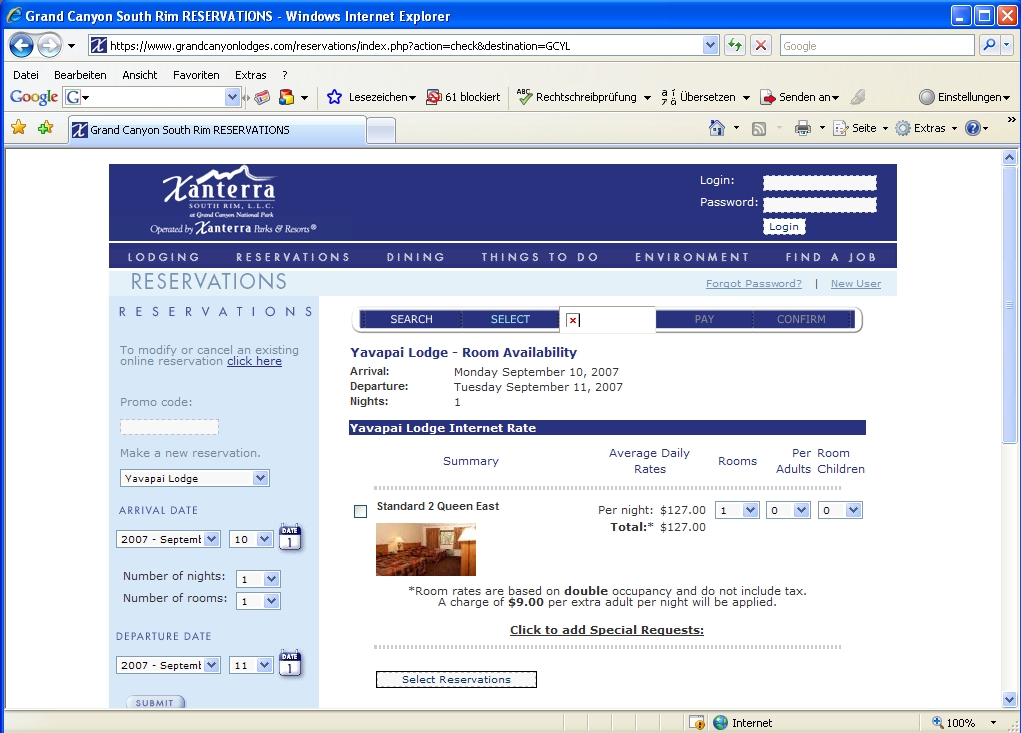Click the search magnifier icon
The image size is (1021, 733).
[x=988, y=46]
